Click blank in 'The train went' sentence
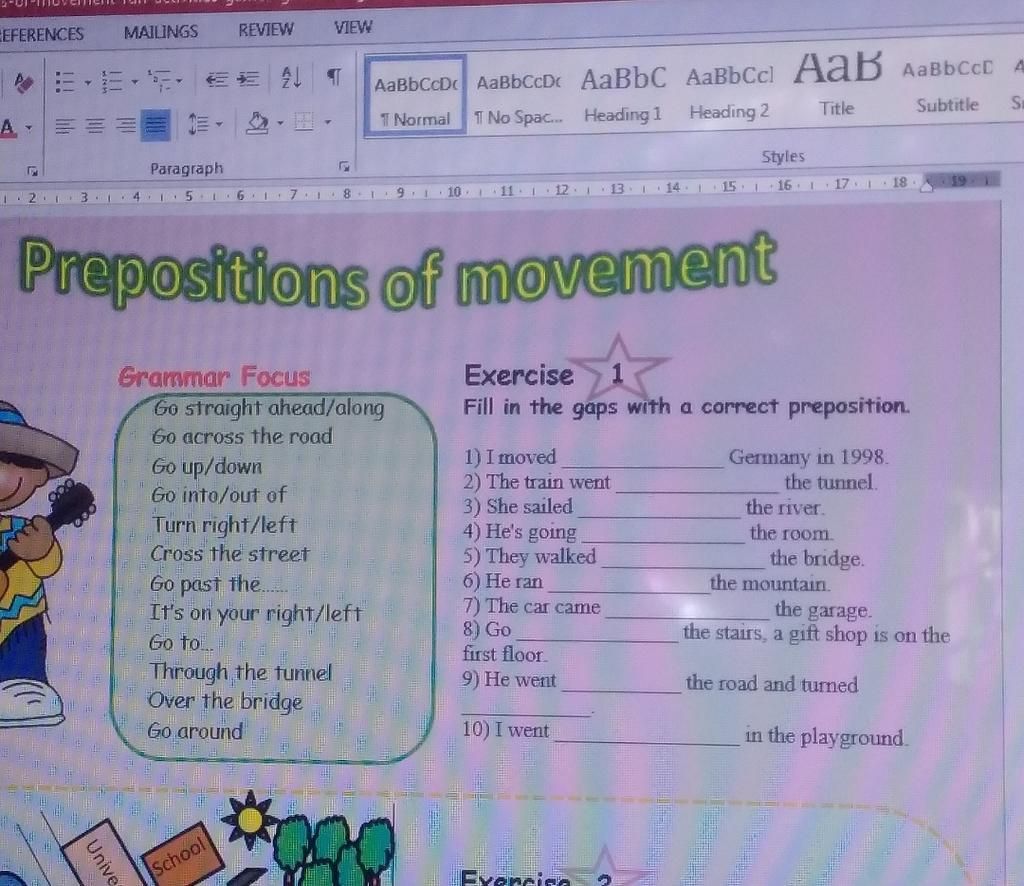Image resolution: width=1024 pixels, height=886 pixels. point(697,485)
